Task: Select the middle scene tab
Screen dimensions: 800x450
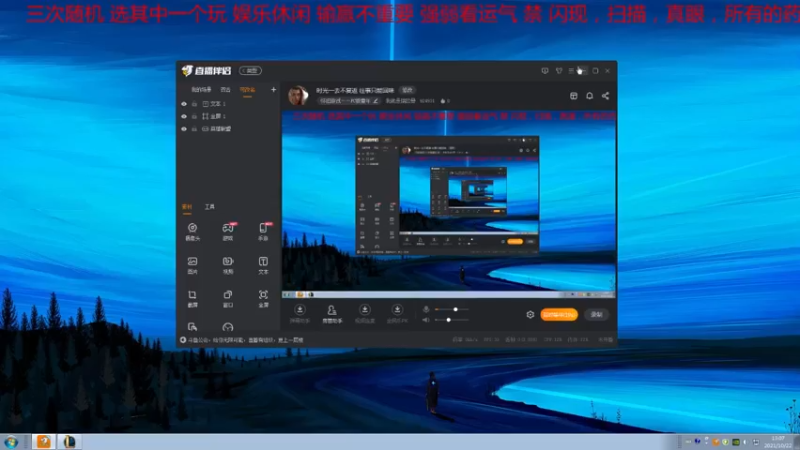Action: [x=226, y=90]
